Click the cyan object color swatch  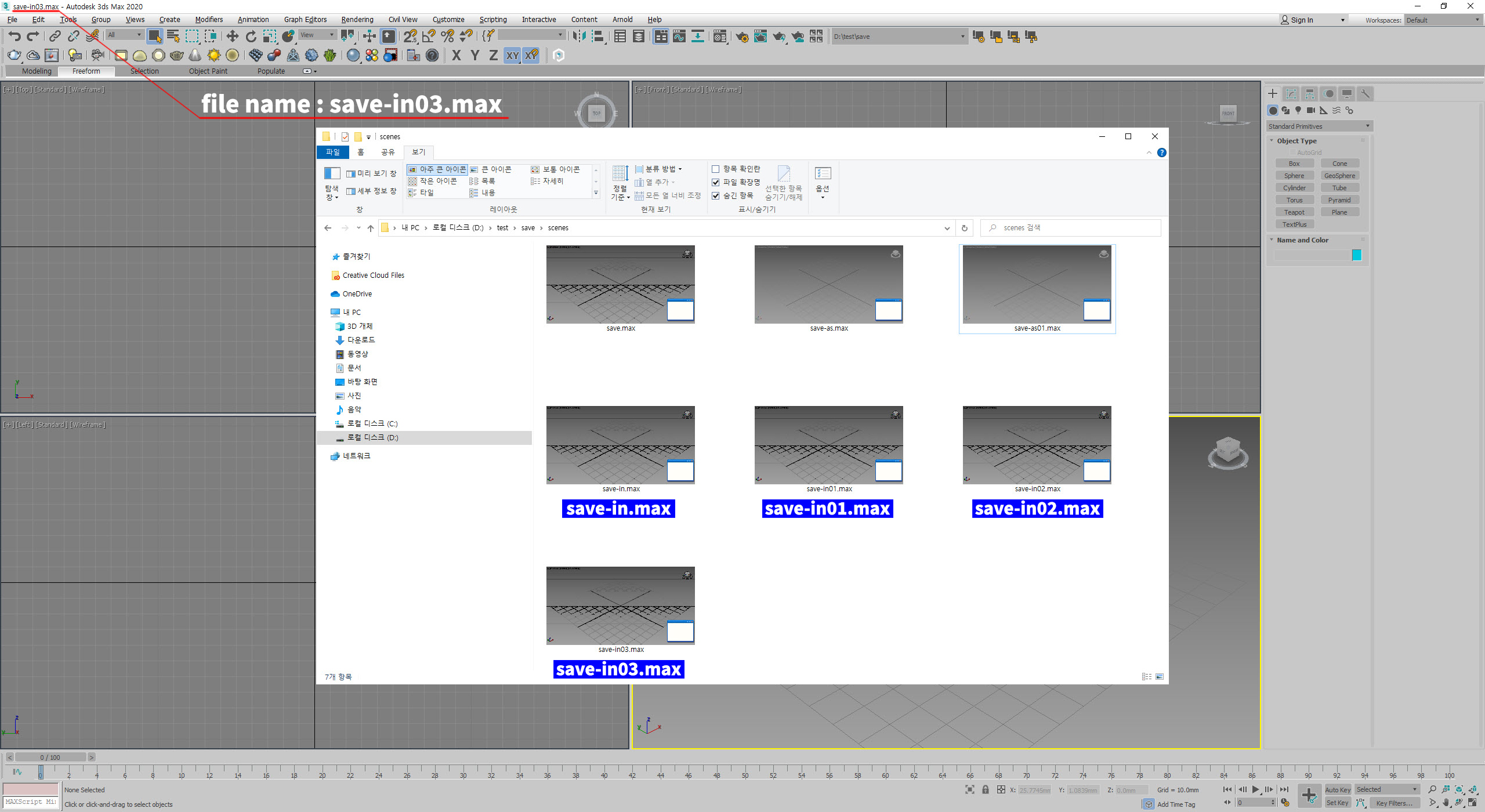(x=1356, y=255)
